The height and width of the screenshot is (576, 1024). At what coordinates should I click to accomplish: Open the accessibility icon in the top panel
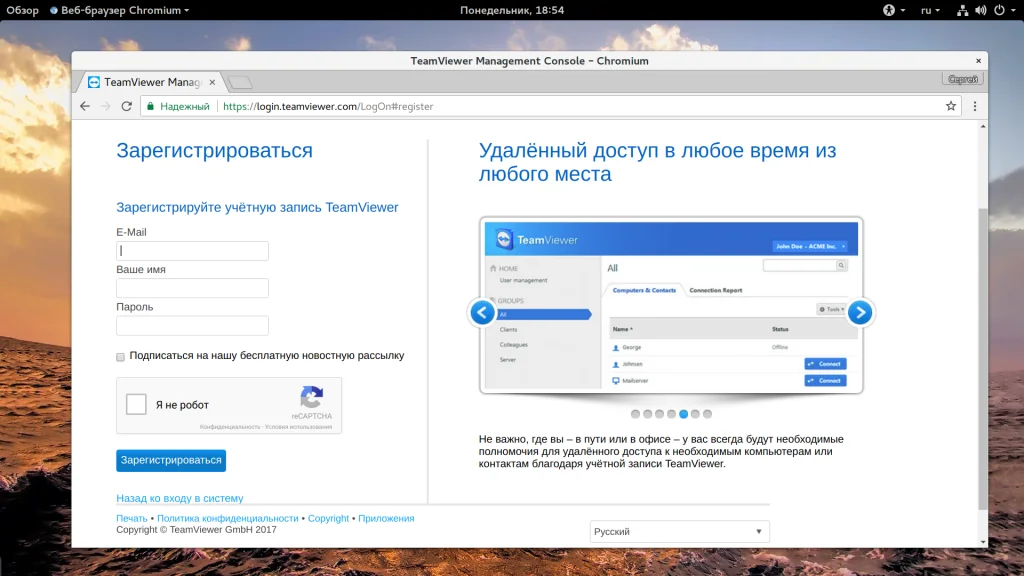[888, 10]
